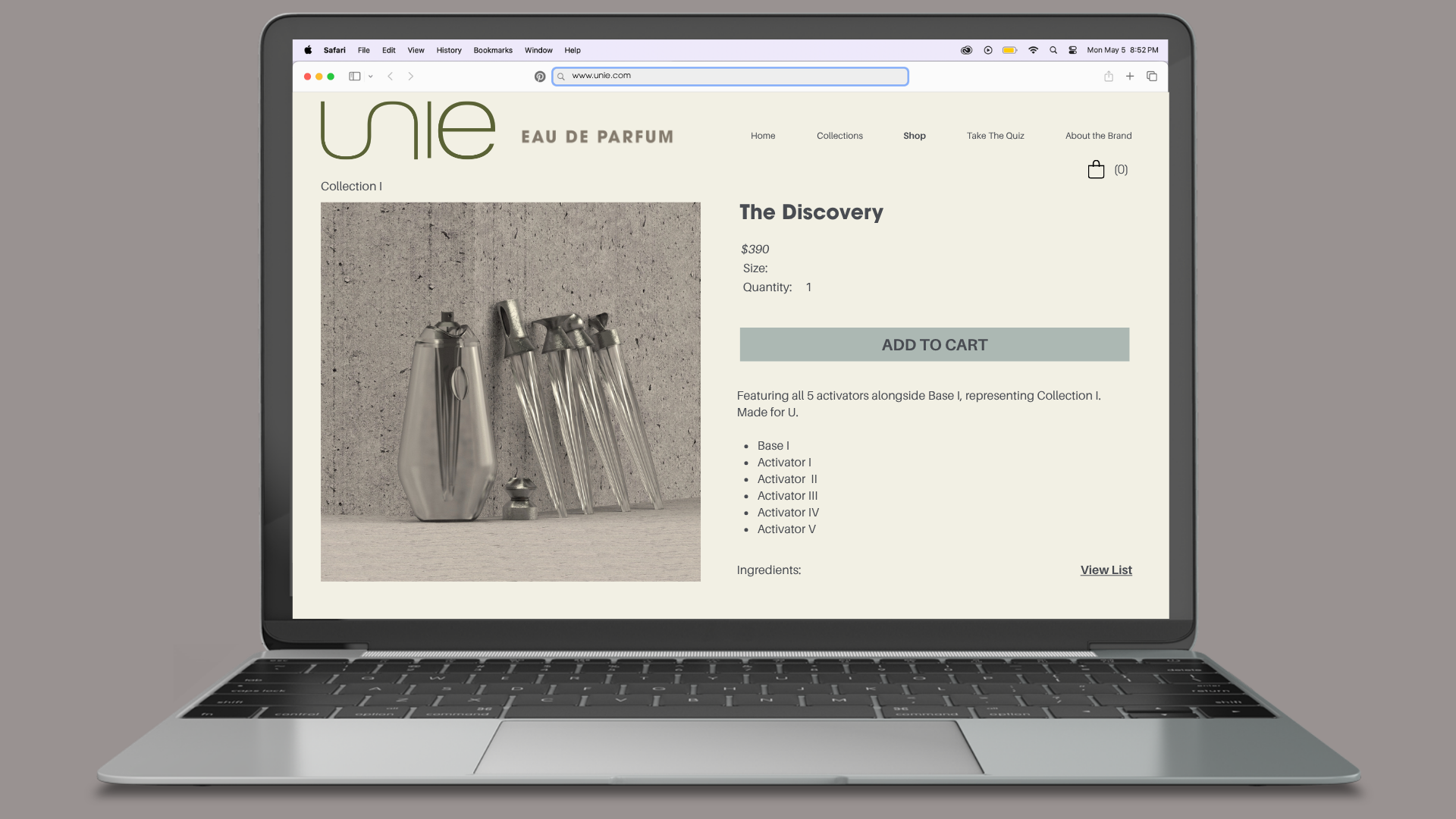Click the menu bar date and time
This screenshot has height=819, width=1456.
coord(1122,50)
